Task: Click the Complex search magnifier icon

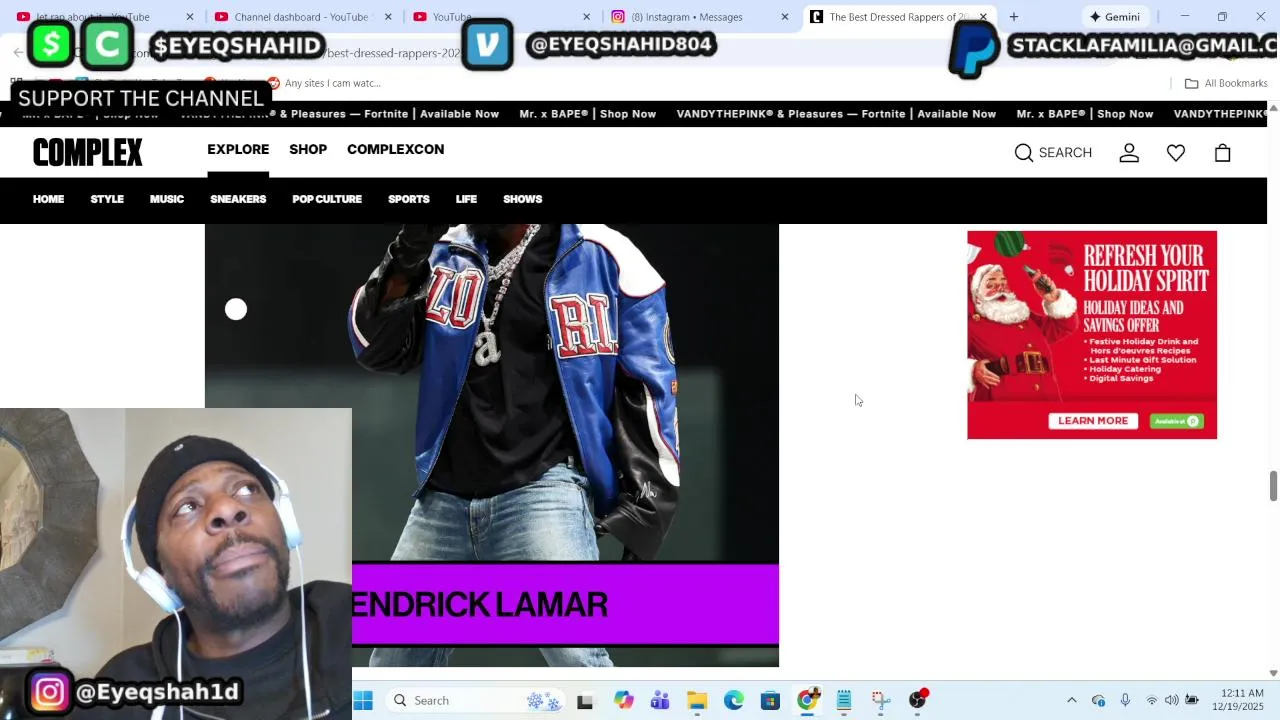Action: [x=1023, y=153]
